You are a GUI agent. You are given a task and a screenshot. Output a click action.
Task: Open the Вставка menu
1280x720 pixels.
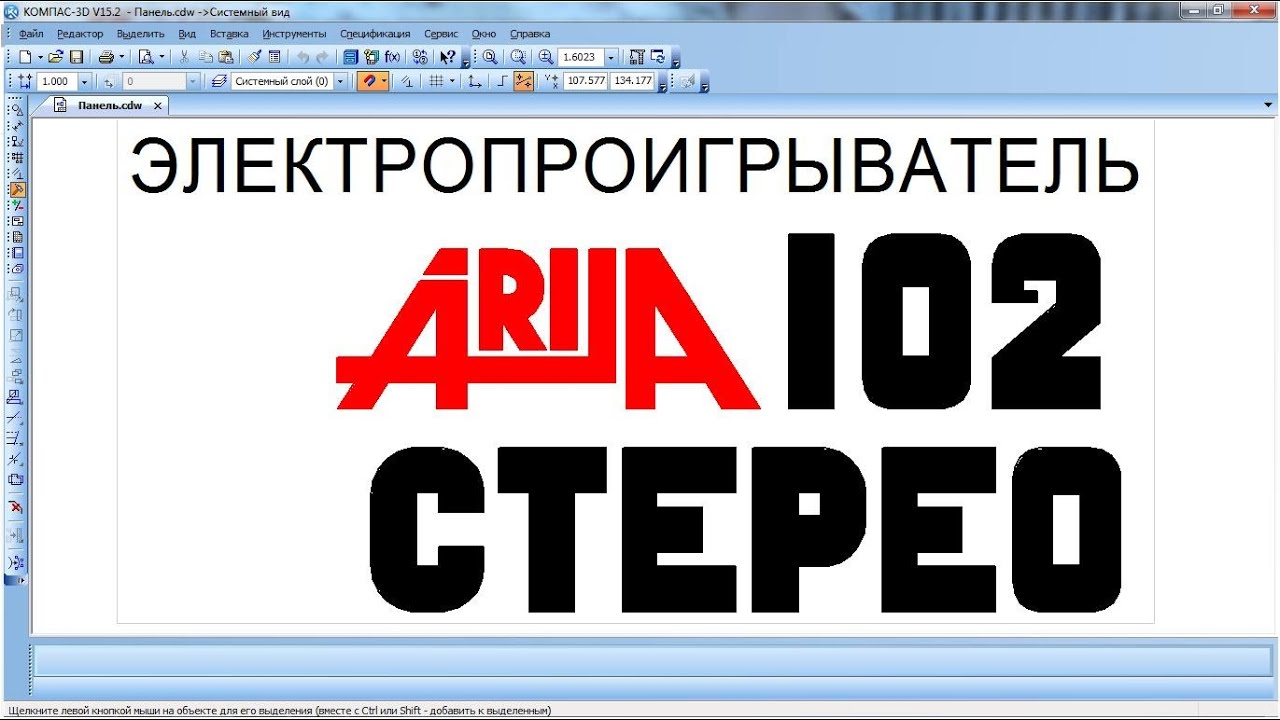[x=229, y=34]
